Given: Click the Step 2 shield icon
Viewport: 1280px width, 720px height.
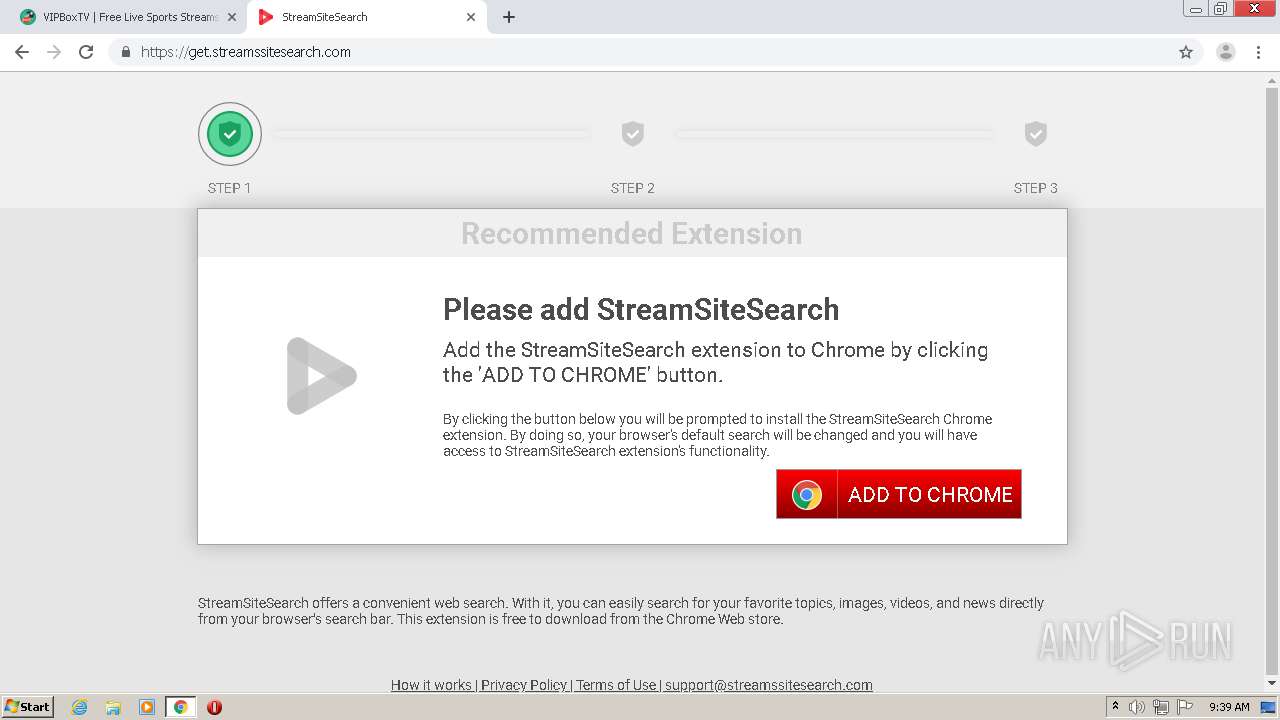Looking at the screenshot, I should [x=633, y=133].
